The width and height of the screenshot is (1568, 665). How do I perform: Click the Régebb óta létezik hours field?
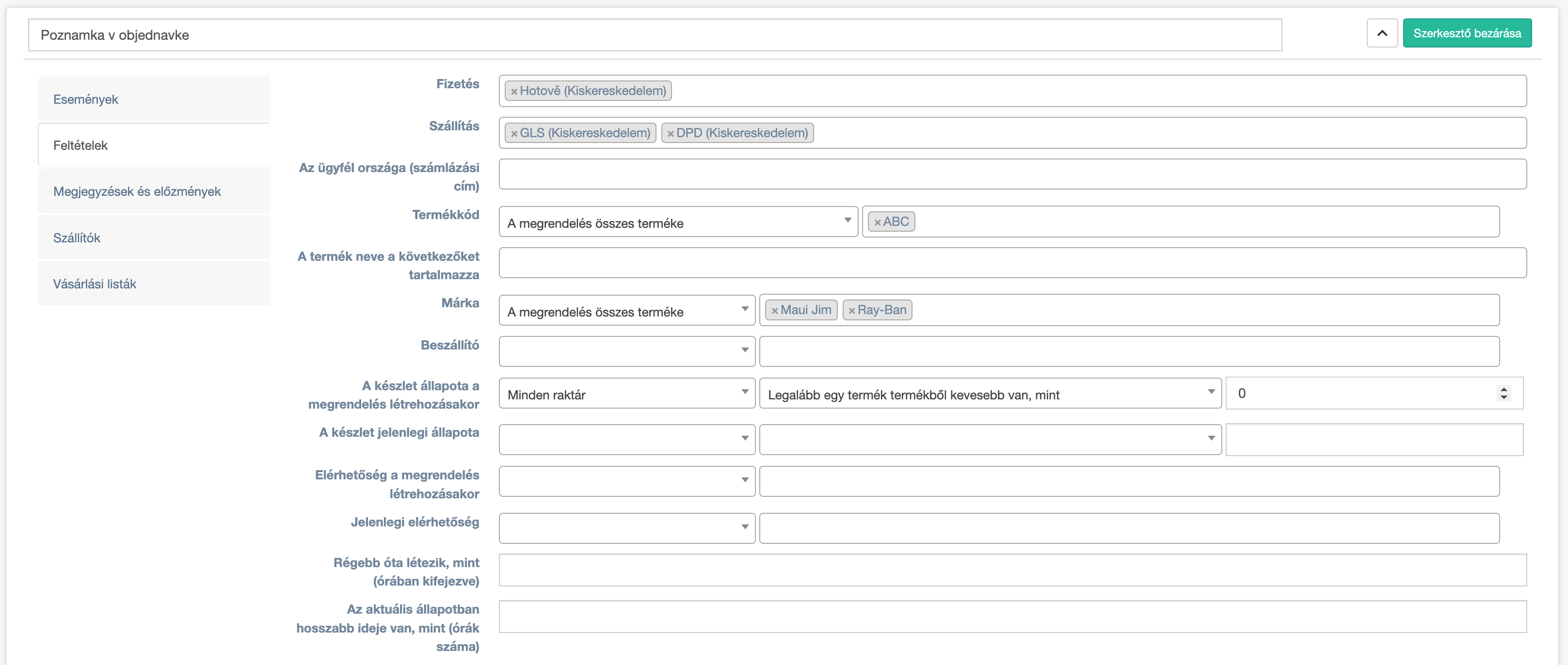point(1013,570)
